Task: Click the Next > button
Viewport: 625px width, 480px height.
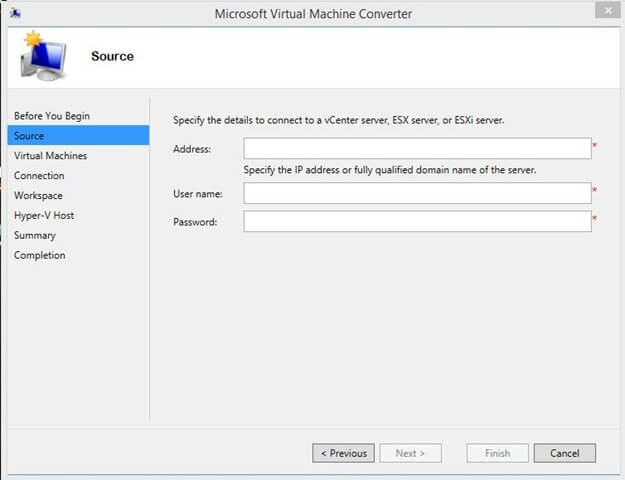Action: pos(410,453)
